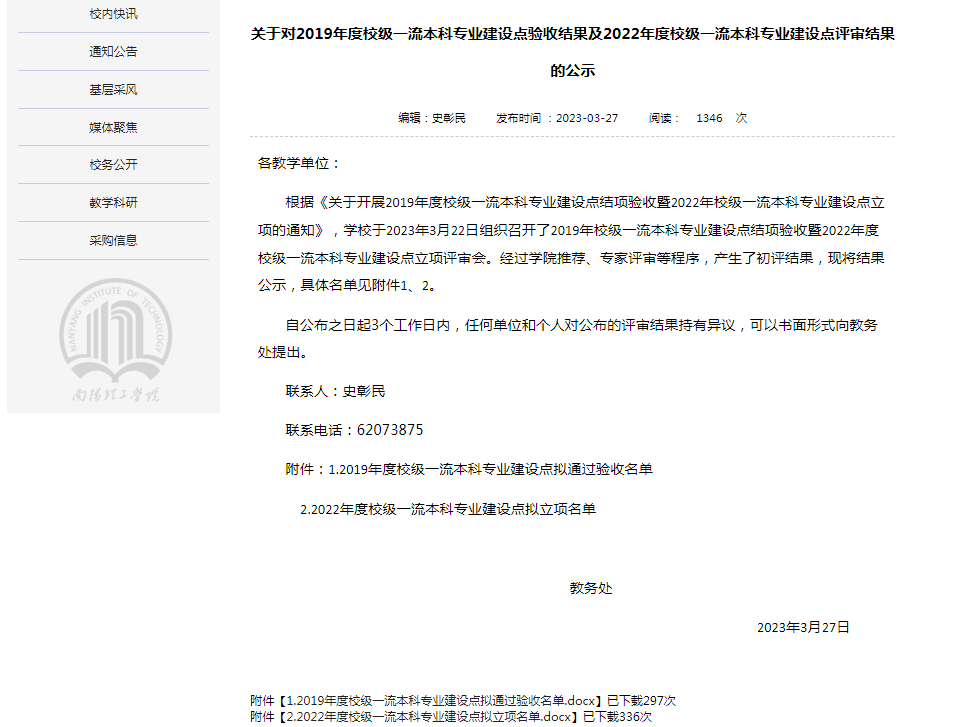Select 通知公告 in the sidebar
The image size is (979, 727).
(113, 52)
